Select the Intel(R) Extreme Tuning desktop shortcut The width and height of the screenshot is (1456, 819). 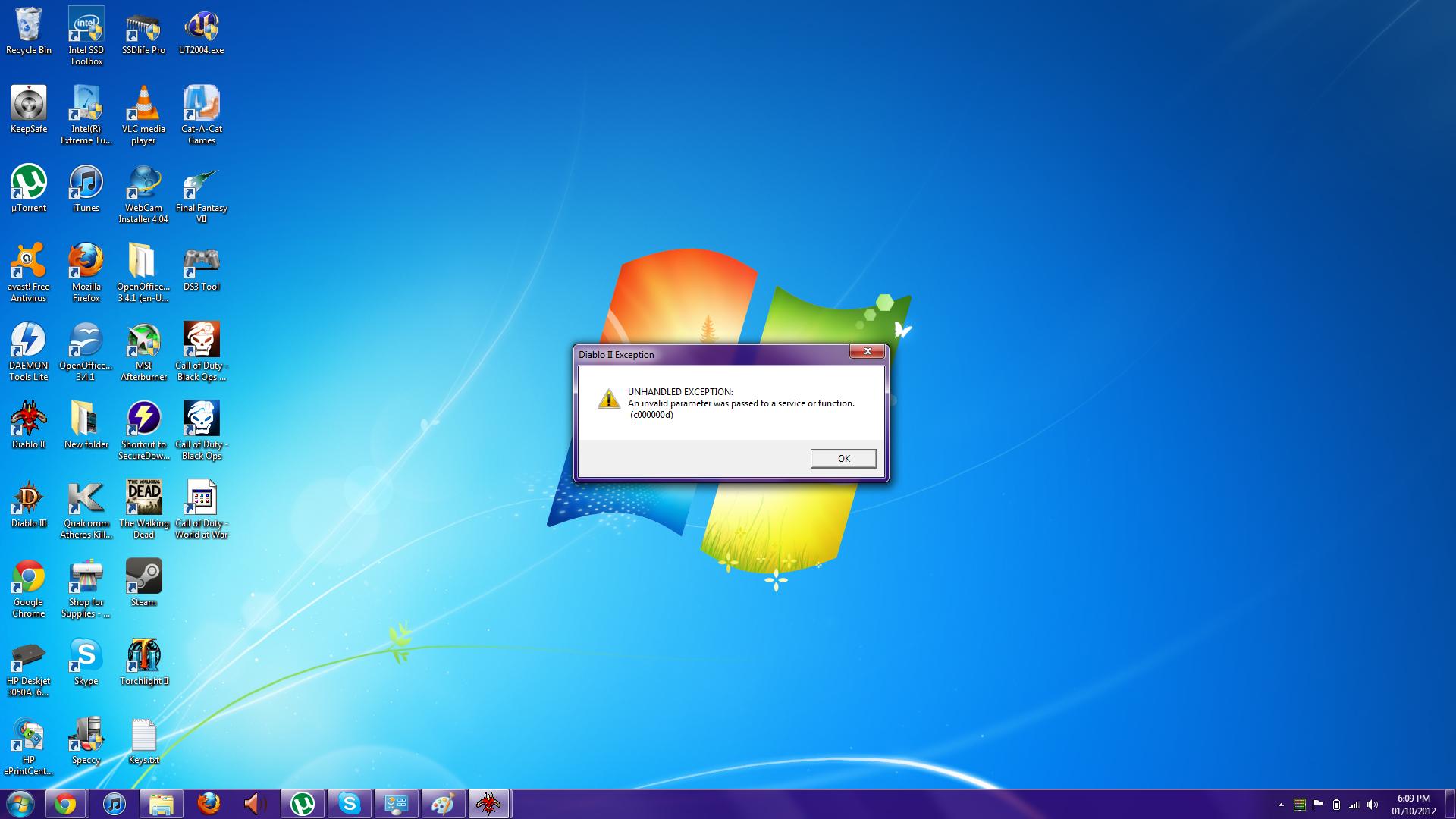(x=86, y=115)
